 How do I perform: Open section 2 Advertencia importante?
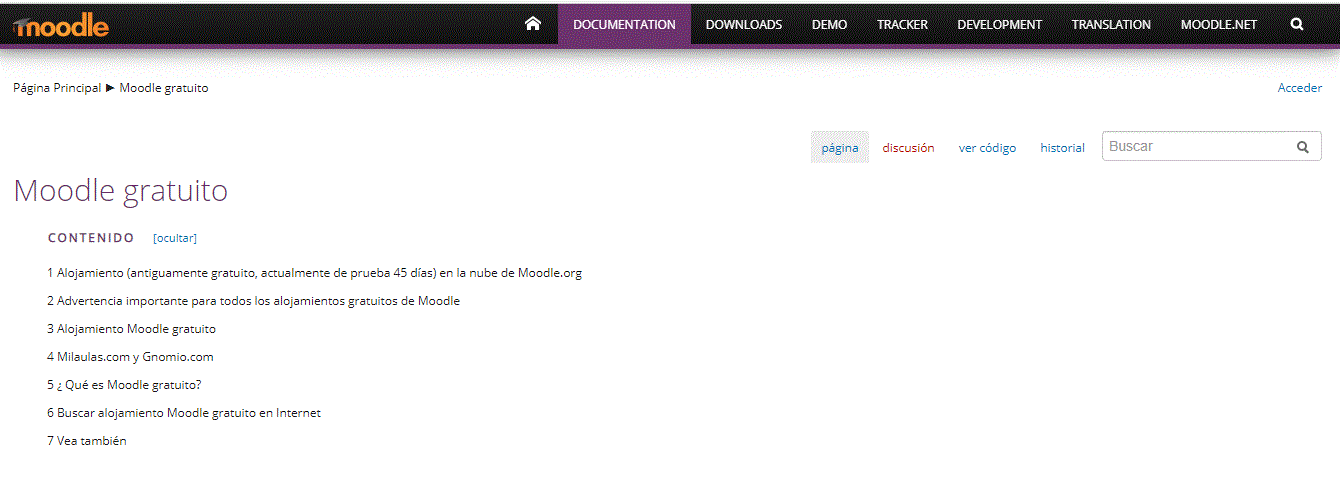pyautogui.click(x=253, y=301)
